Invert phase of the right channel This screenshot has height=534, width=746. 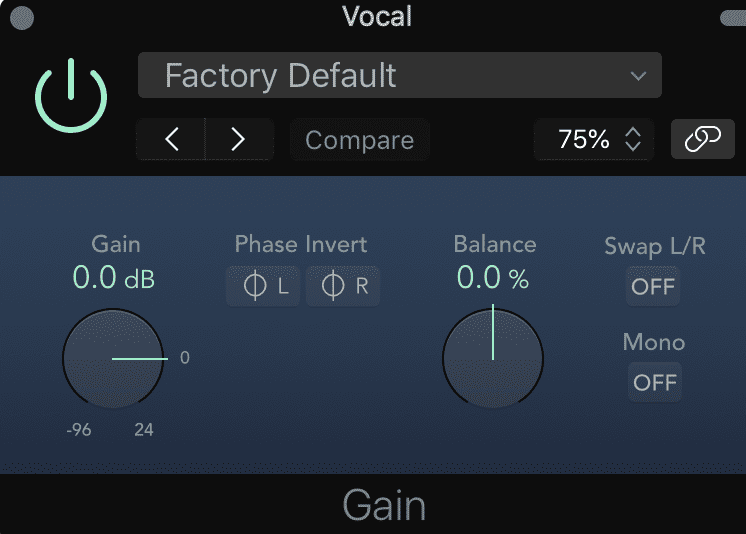343,287
